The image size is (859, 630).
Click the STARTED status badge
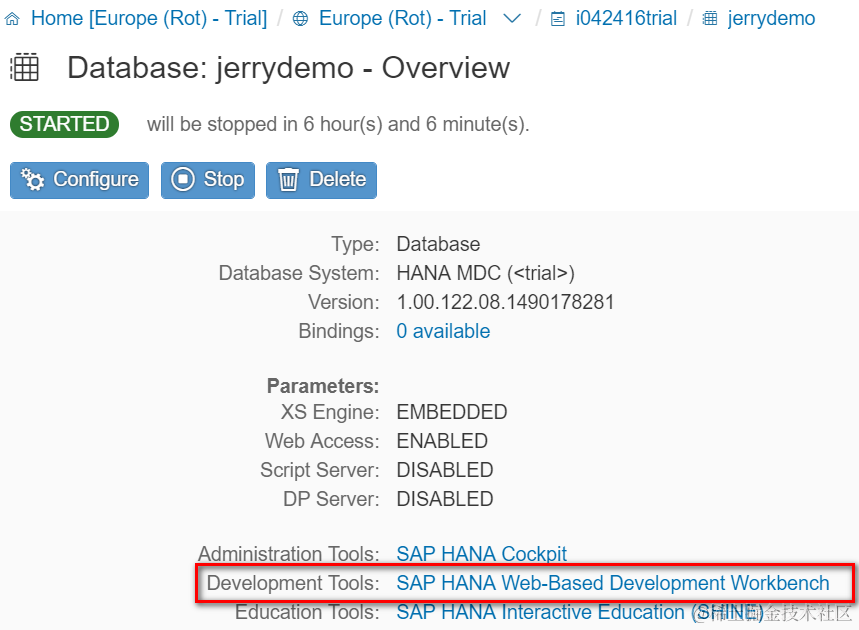[65, 124]
